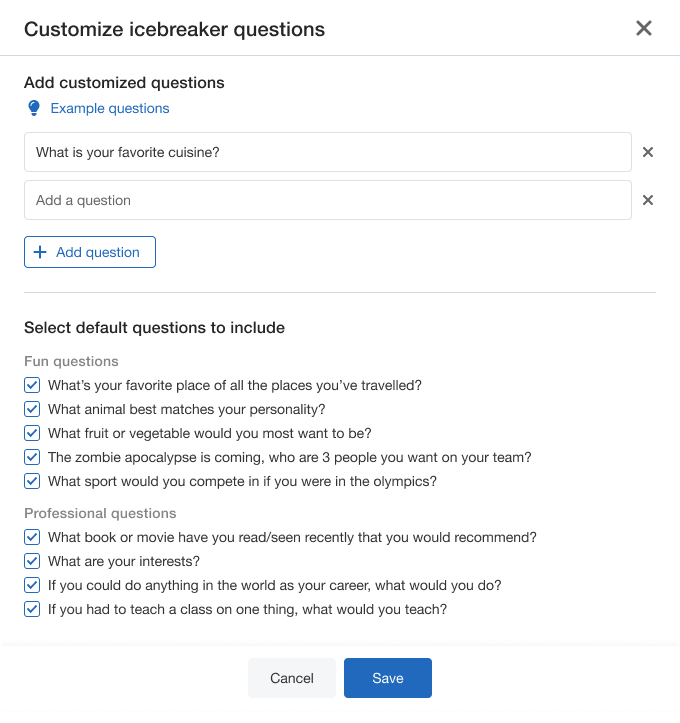Click the lightbulb icon beside Example questions
This screenshot has height=723, width=680.
(34, 108)
